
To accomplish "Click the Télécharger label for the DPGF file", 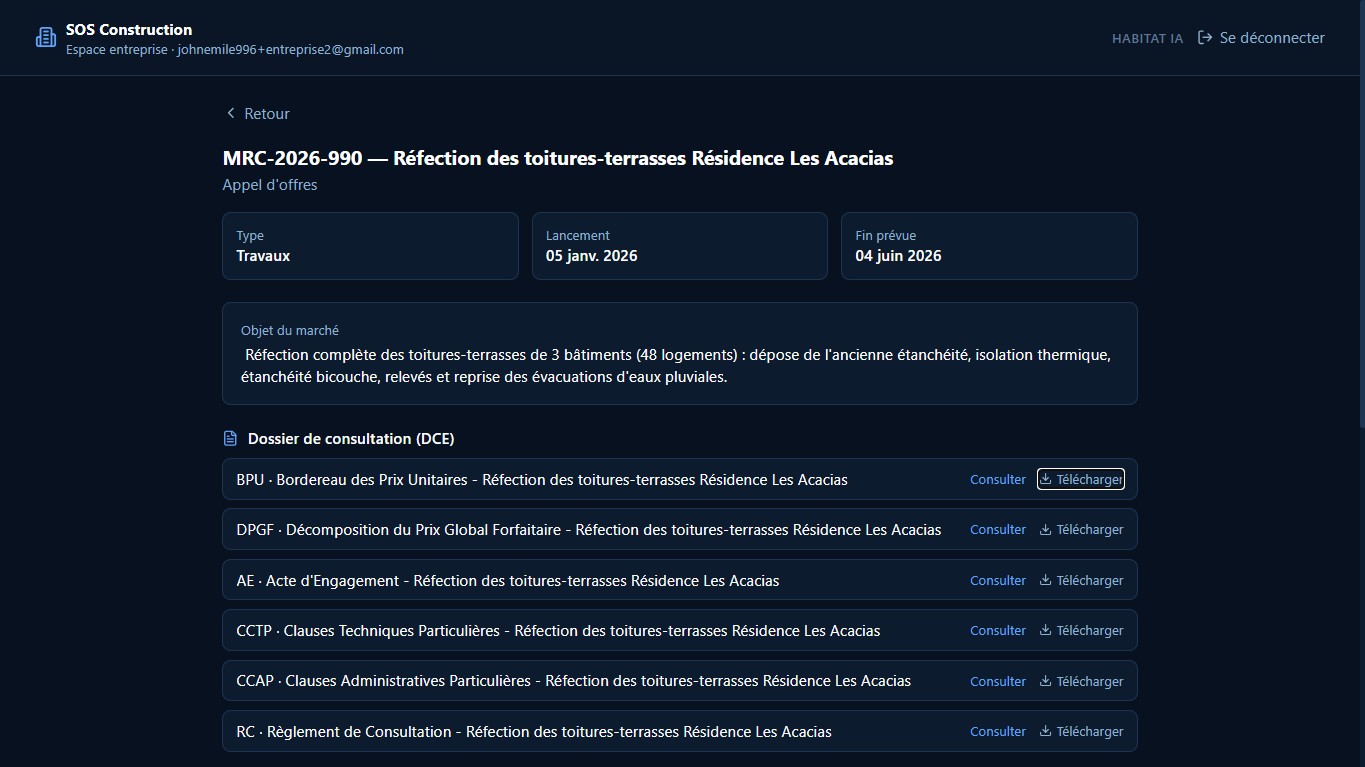I will 1090,529.
